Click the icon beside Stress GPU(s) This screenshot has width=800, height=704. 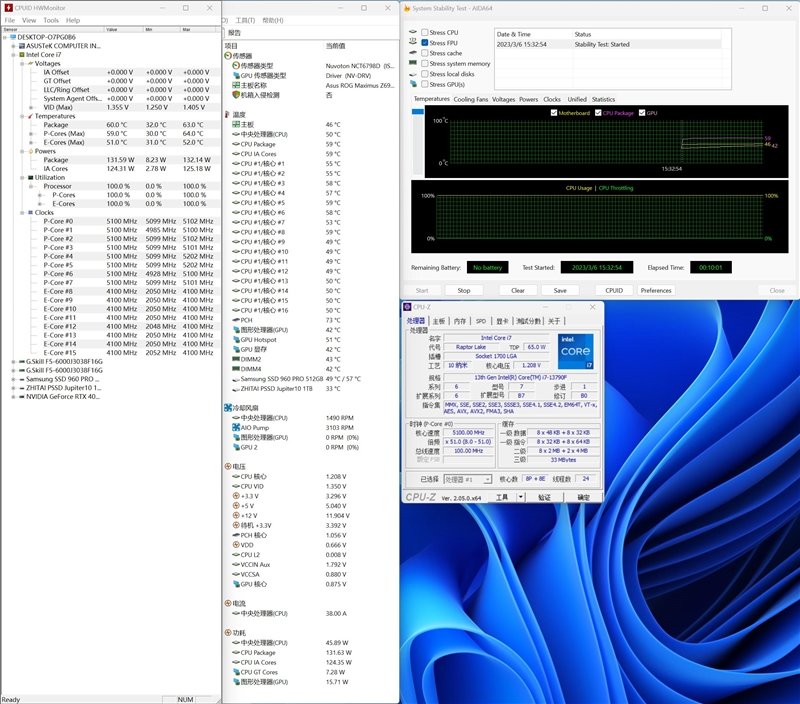(413, 84)
